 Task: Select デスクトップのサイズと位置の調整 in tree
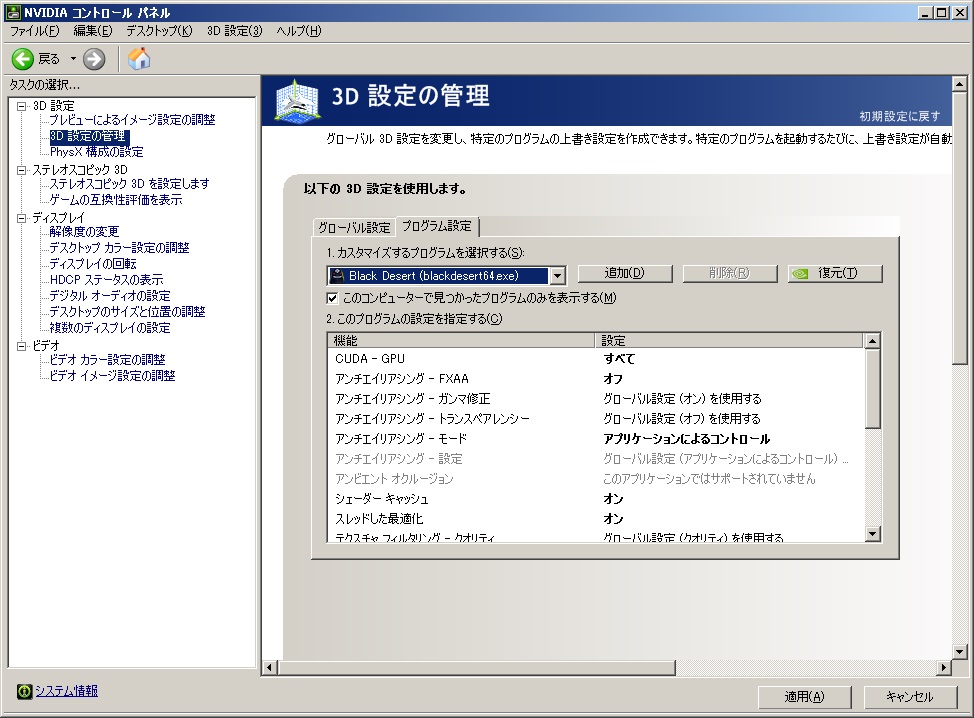[x=127, y=312]
